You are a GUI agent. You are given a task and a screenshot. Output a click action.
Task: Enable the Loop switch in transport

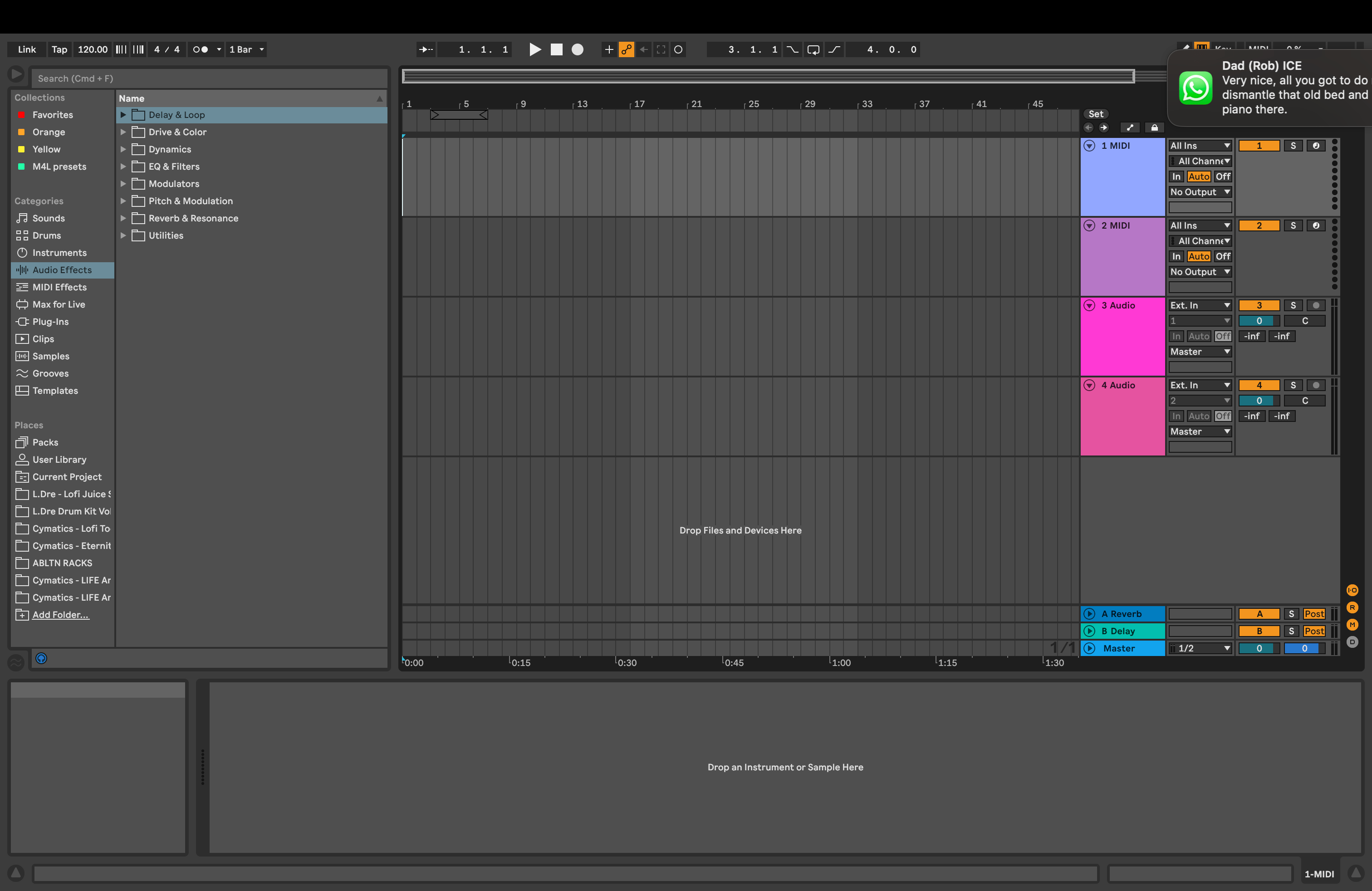tap(813, 49)
